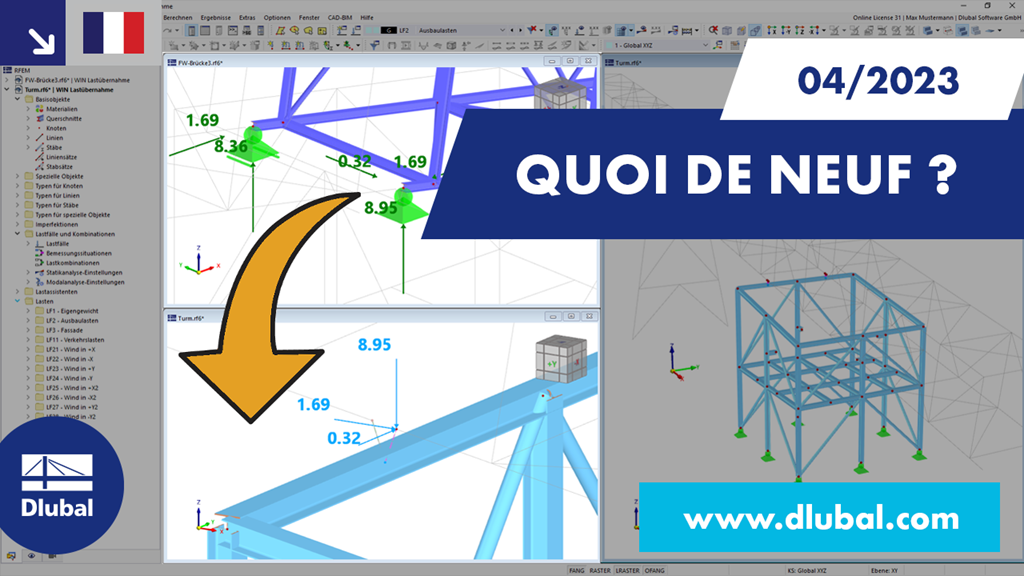This screenshot has height=576, width=1024.
Task: Toggle the FANG snap option in the status bar
Action: click(x=576, y=570)
